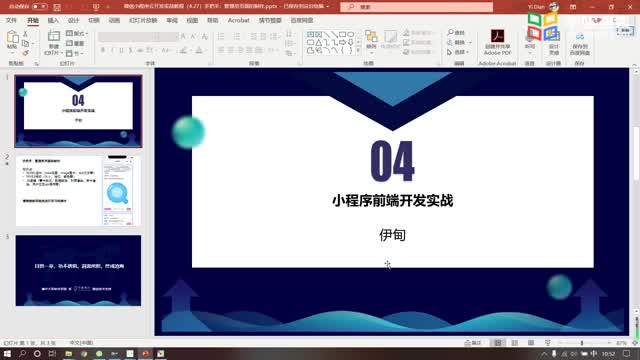The width and height of the screenshot is (640, 360).
Task: Select the Format Painter brush icon
Action: [x=25, y=53]
